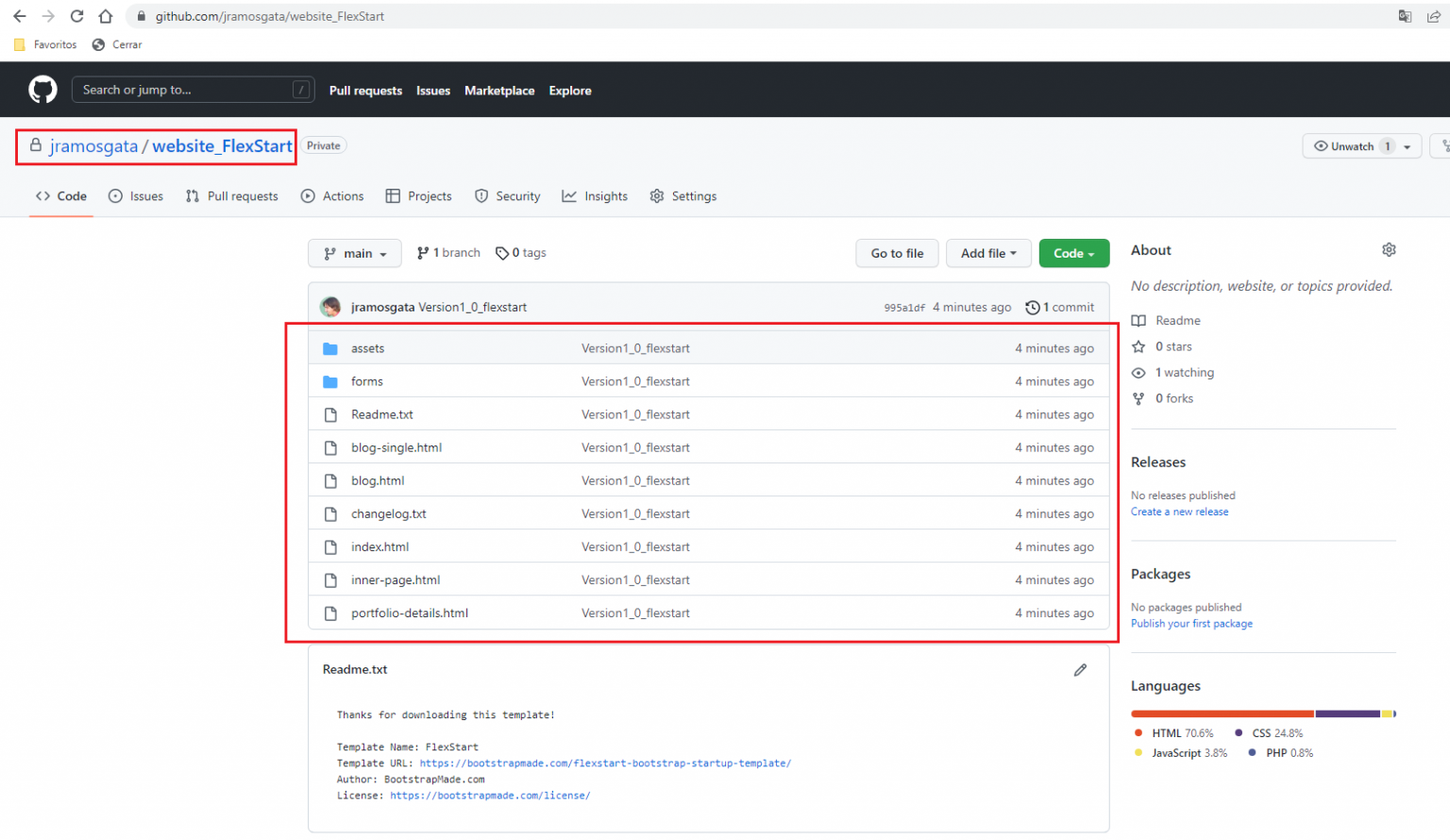Open the jramosgata owner link
The image size is (1450, 840).
(93, 146)
